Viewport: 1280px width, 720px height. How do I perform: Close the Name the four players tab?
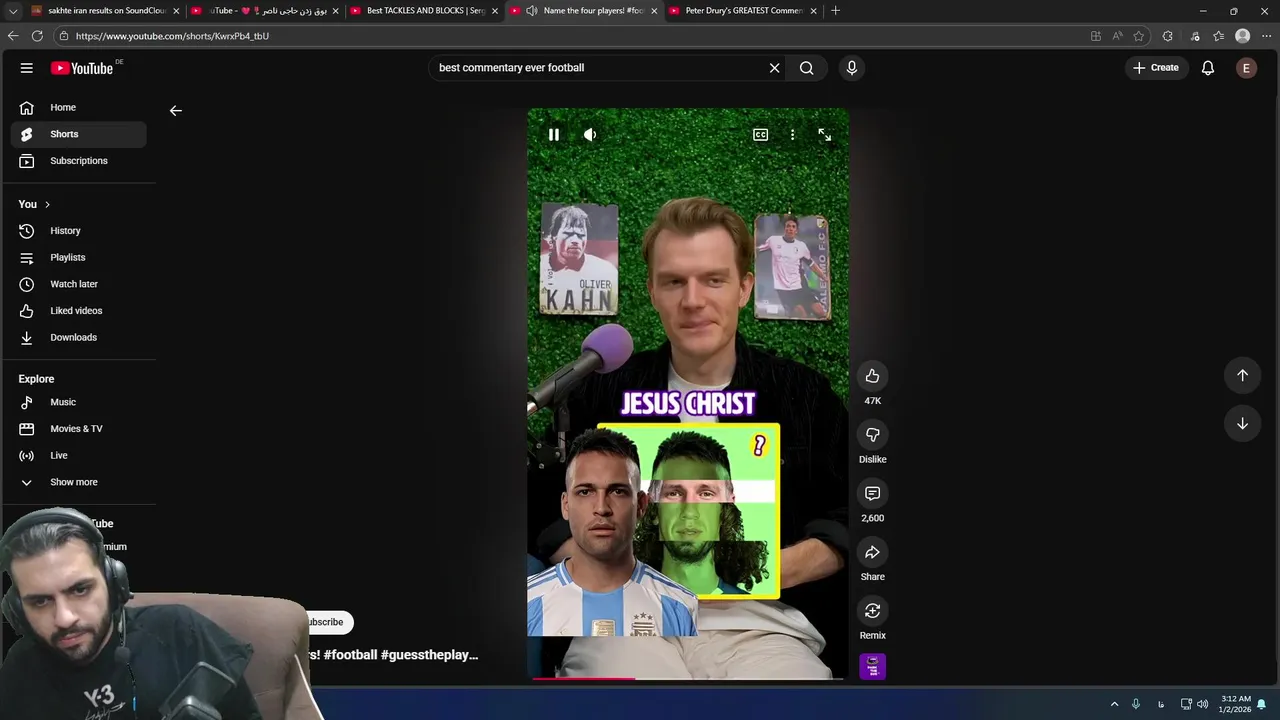tap(654, 11)
